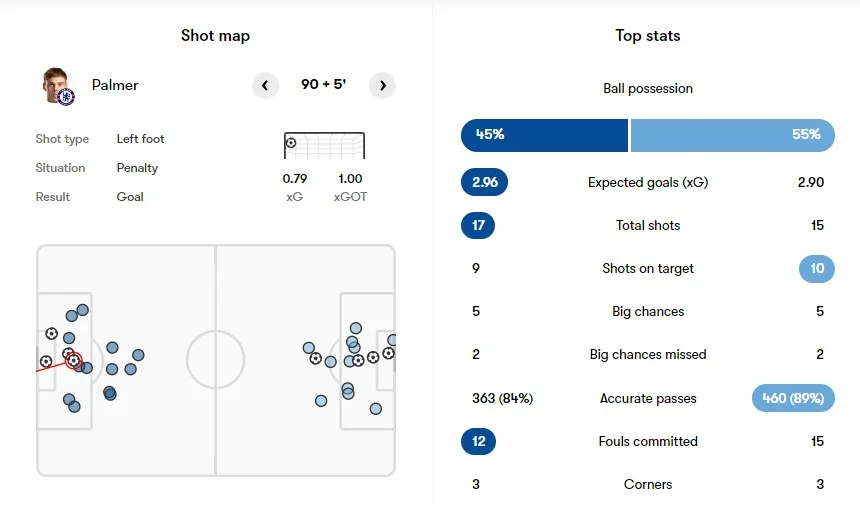This screenshot has height=516, width=860.
Task: Click the 460 (89%) accurate passes badge
Action: click(x=792, y=398)
